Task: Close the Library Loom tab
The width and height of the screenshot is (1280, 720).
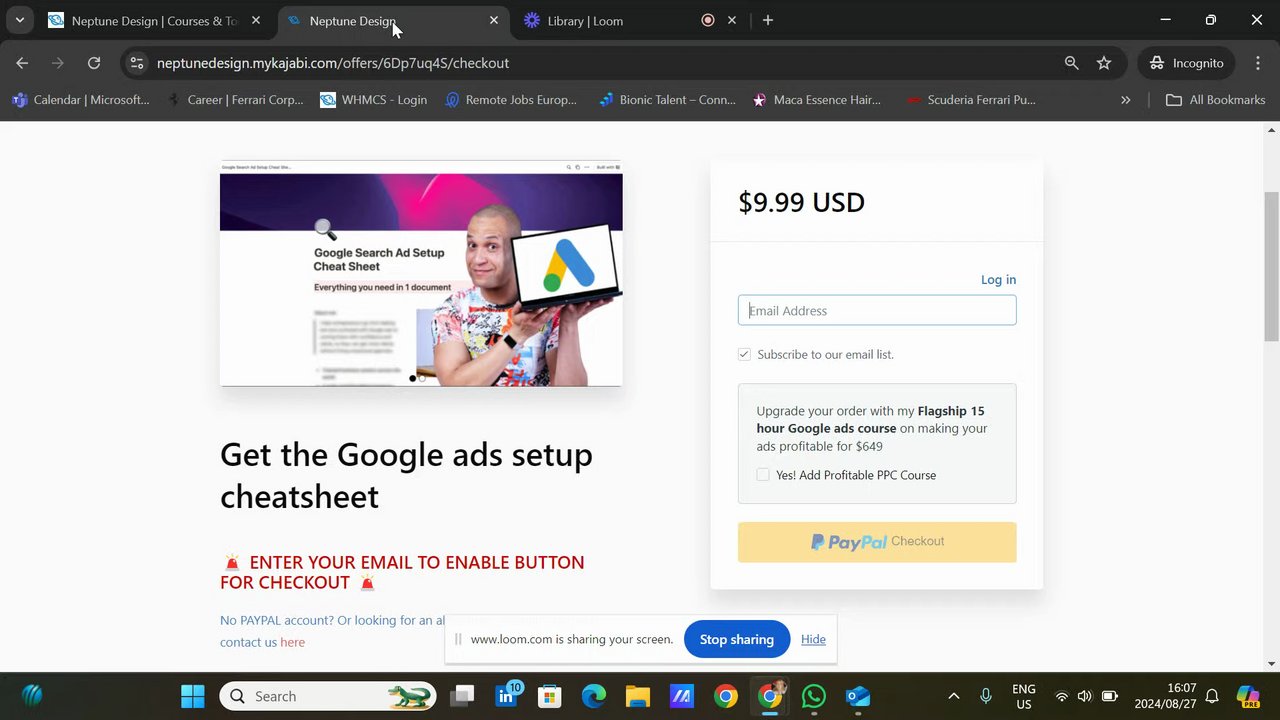Action: click(x=732, y=20)
